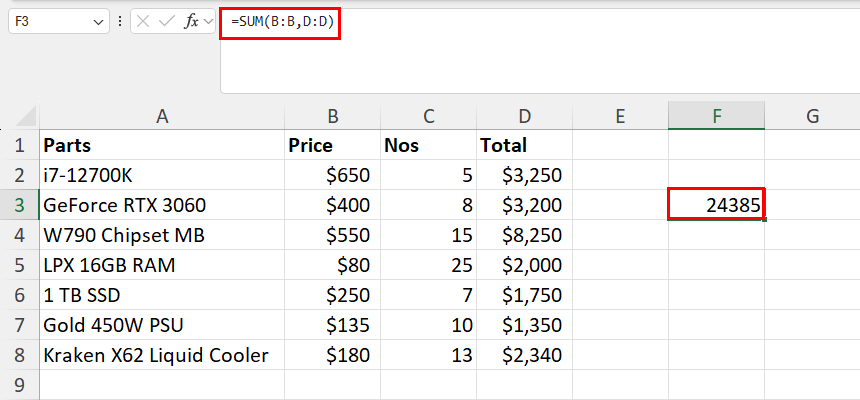
Task: Select cell containing Kraken X62 Liquid Cooler
Action: point(162,354)
